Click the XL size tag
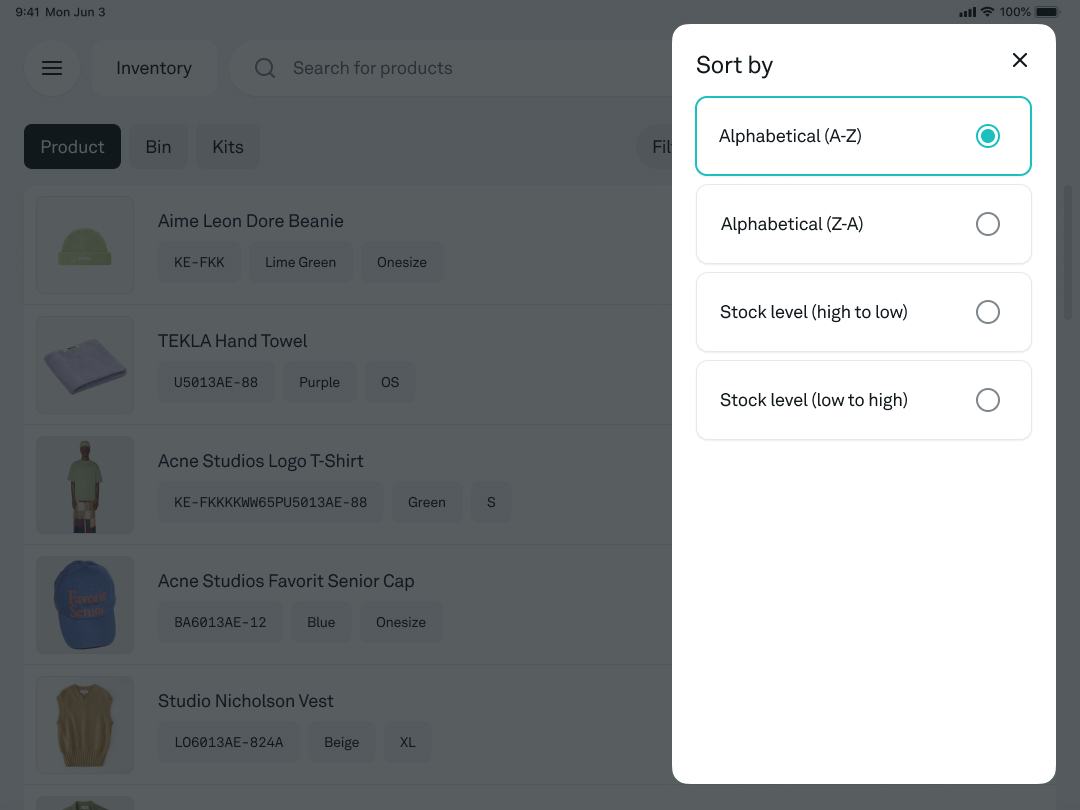The height and width of the screenshot is (810, 1080). pyautogui.click(x=408, y=742)
